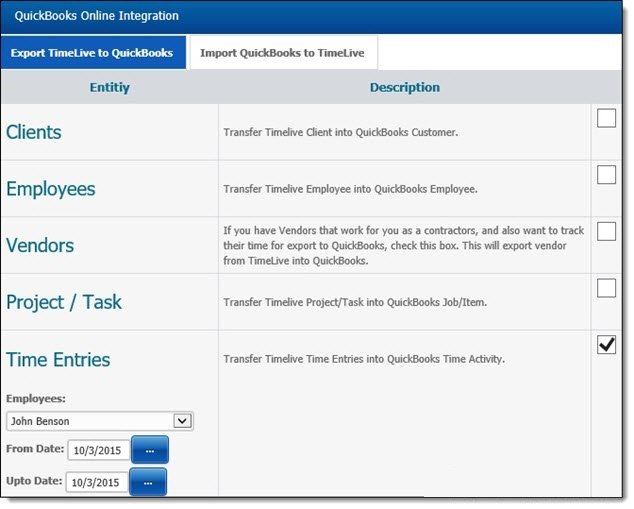Screen dimensions: 634x509
Task: Select the Employees entity heading
Action: pyautogui.click(x=51, y=189)
